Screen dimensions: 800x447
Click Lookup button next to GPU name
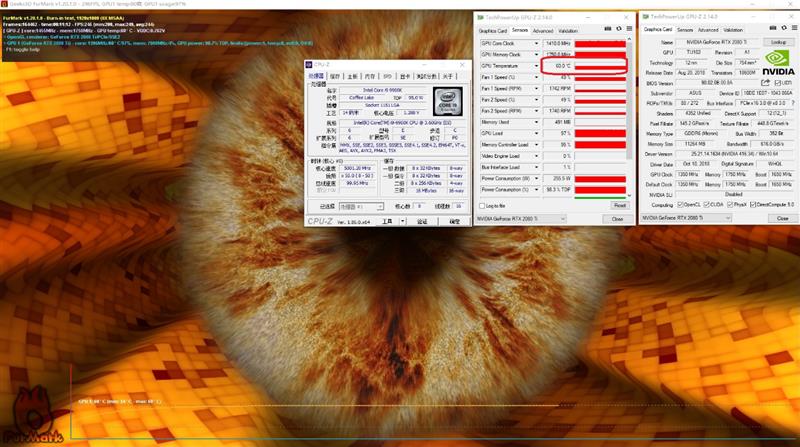pos(778,42)
